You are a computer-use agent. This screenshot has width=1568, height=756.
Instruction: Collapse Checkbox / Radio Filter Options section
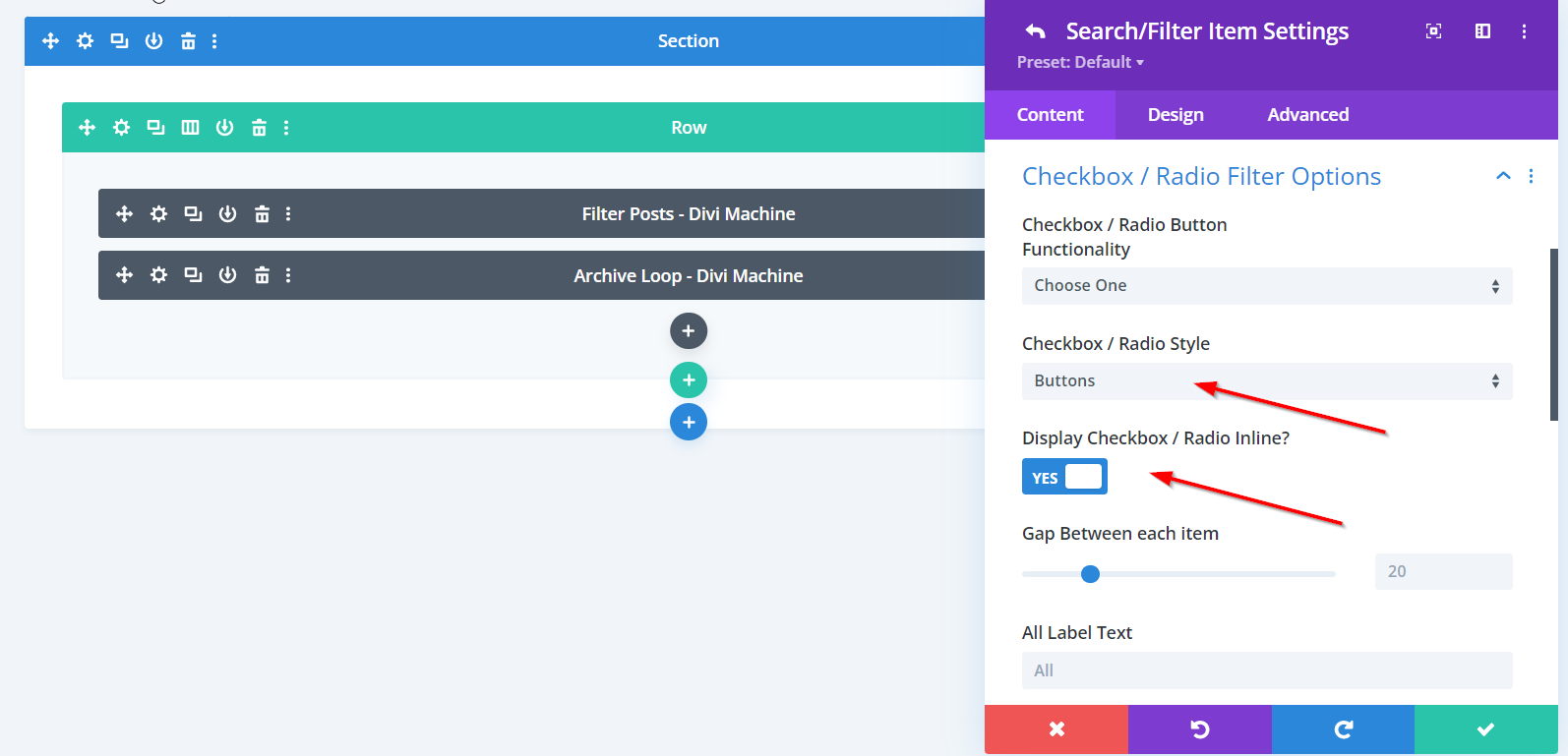point(1502,176)
